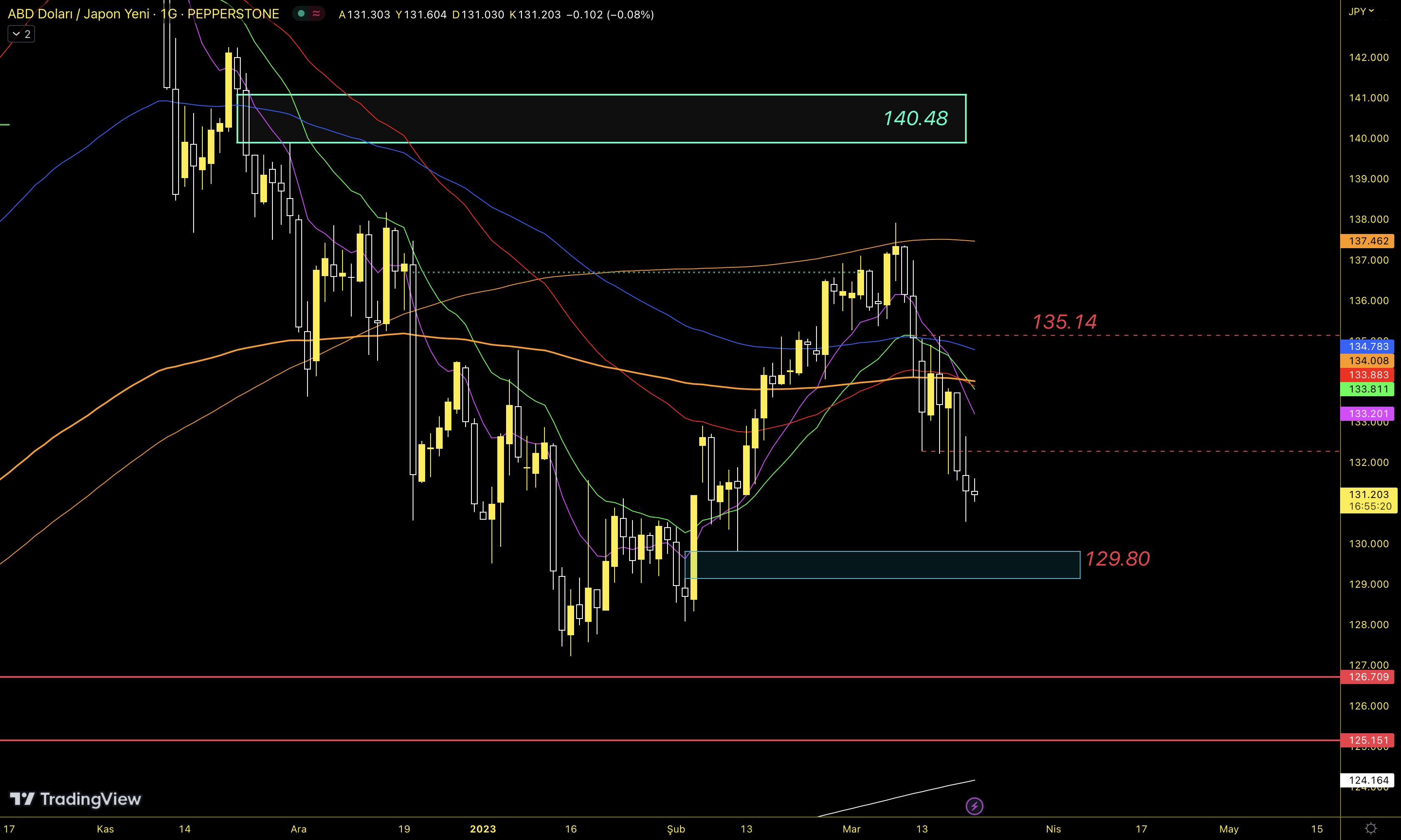Click the white 124.164 trendline price label
Image resolution: width=1401 pixels, height=840 pixels.
[x=1368, y=781]
